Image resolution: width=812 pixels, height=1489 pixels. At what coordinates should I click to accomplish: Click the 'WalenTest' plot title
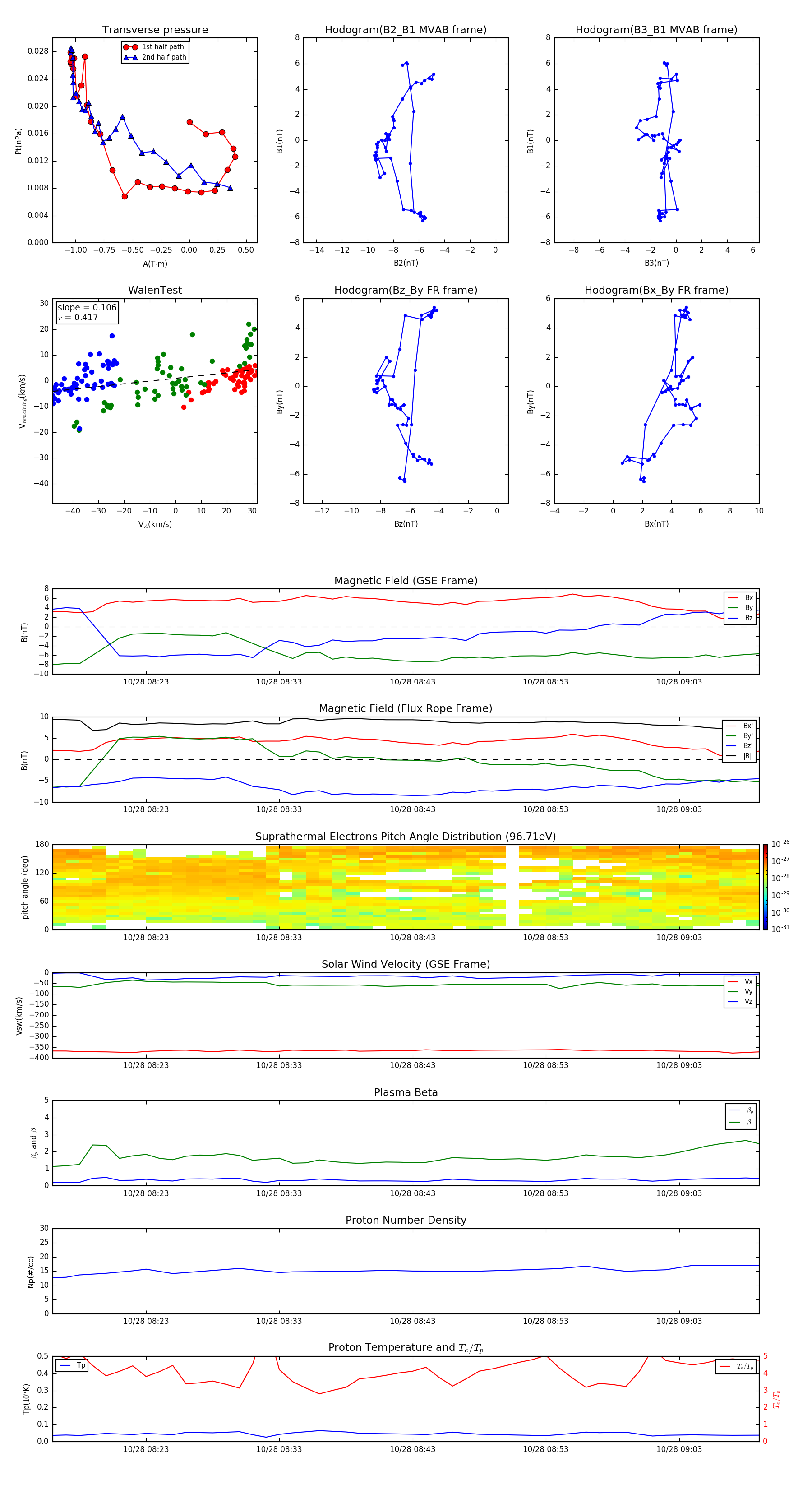pos(155,290)
